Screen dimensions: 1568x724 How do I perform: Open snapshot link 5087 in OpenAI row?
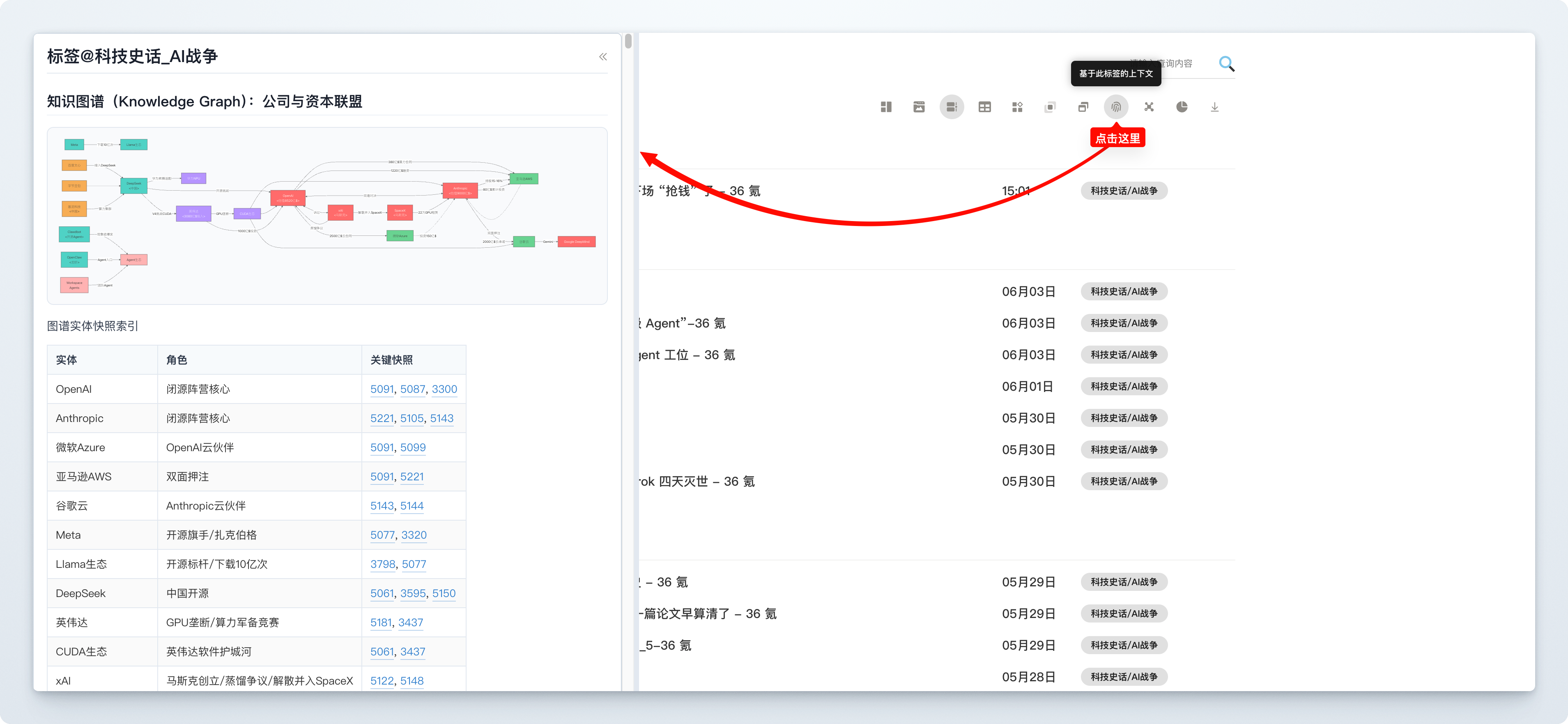413,389
